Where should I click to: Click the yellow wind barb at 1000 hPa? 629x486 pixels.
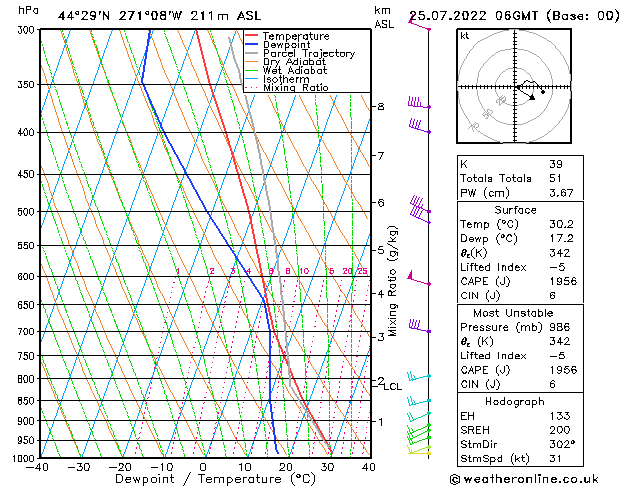pyautogui.click(x=419, y=452)
